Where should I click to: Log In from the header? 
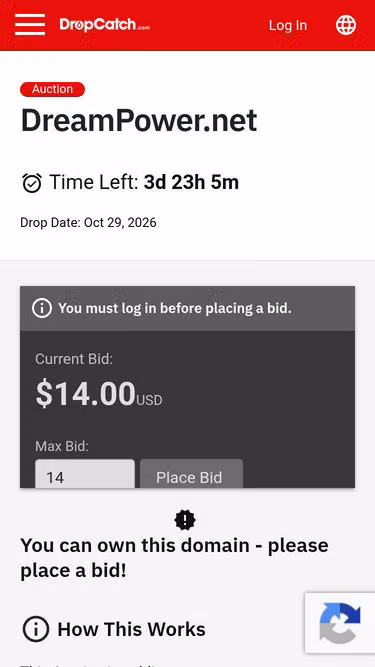(x=288, y=25)
